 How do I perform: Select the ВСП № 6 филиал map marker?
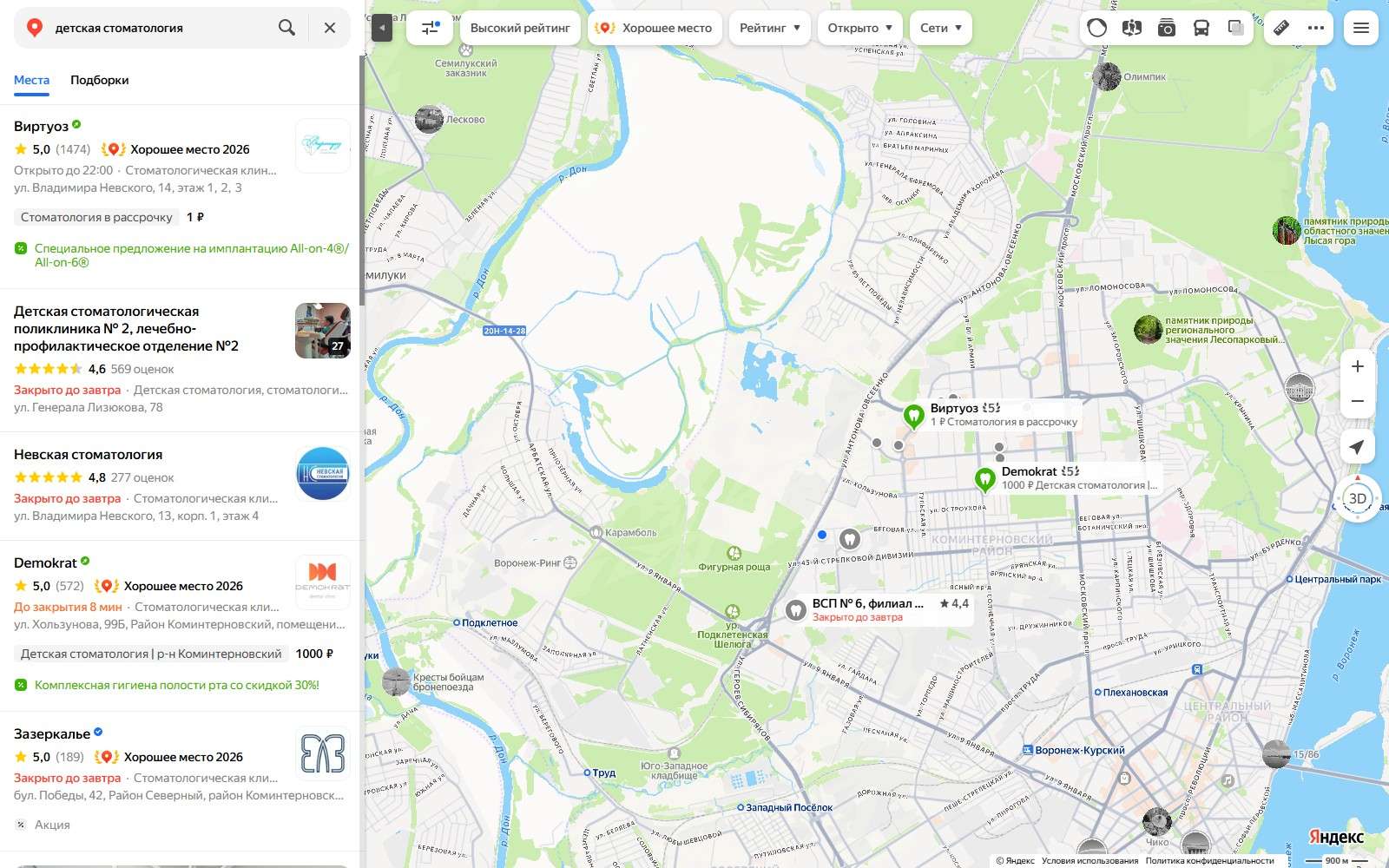[x=795, y=609]
